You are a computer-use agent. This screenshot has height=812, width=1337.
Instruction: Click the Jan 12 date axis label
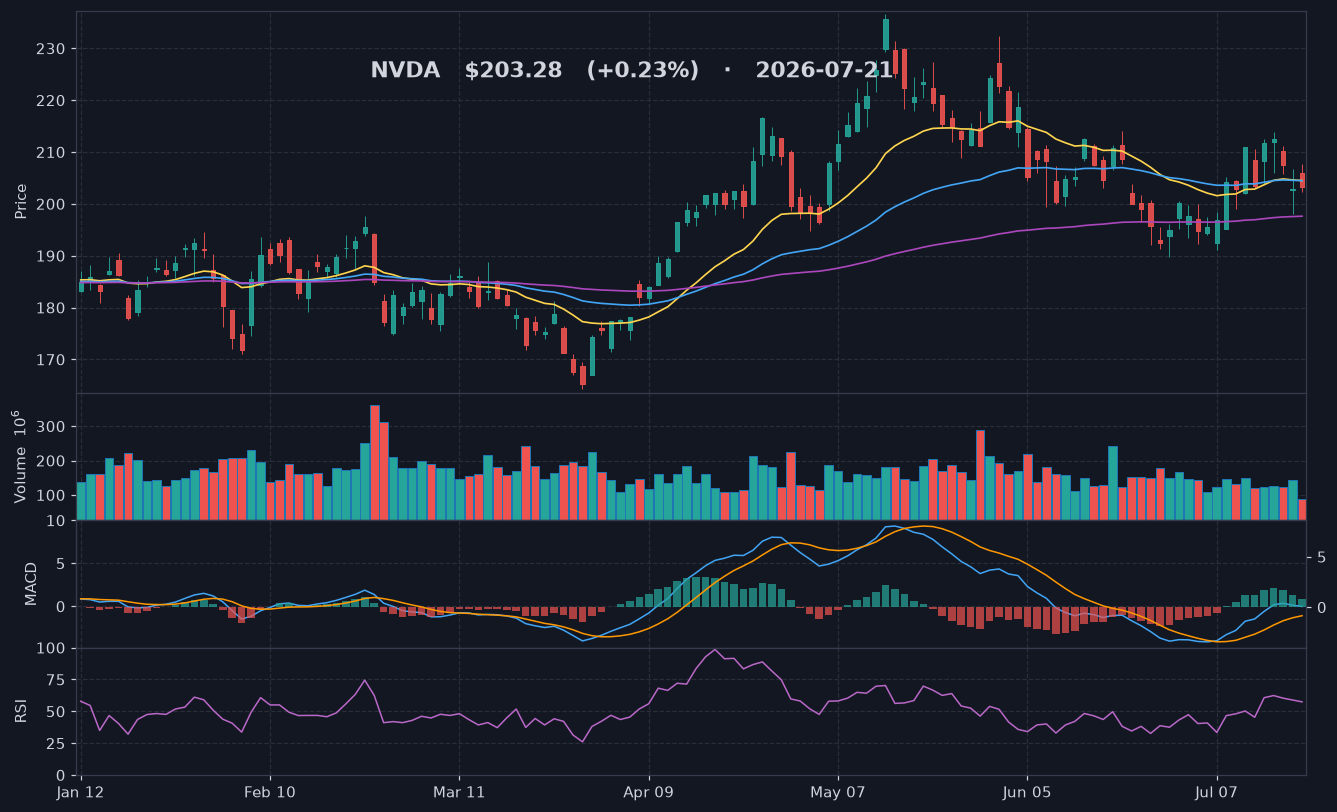pos(81,792)
